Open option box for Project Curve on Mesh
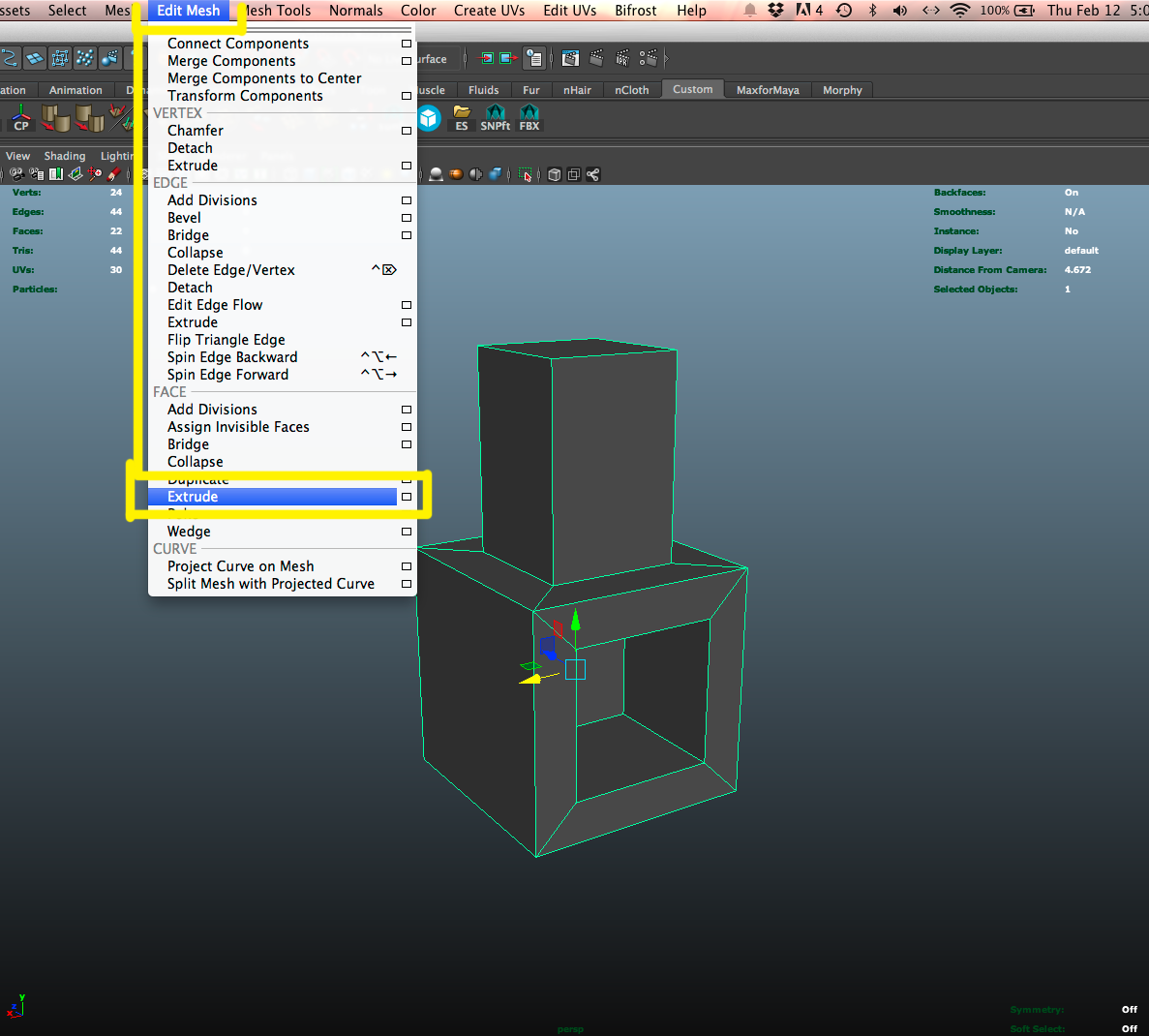Screen dimensions: 1149x1036 click(407, 566)
